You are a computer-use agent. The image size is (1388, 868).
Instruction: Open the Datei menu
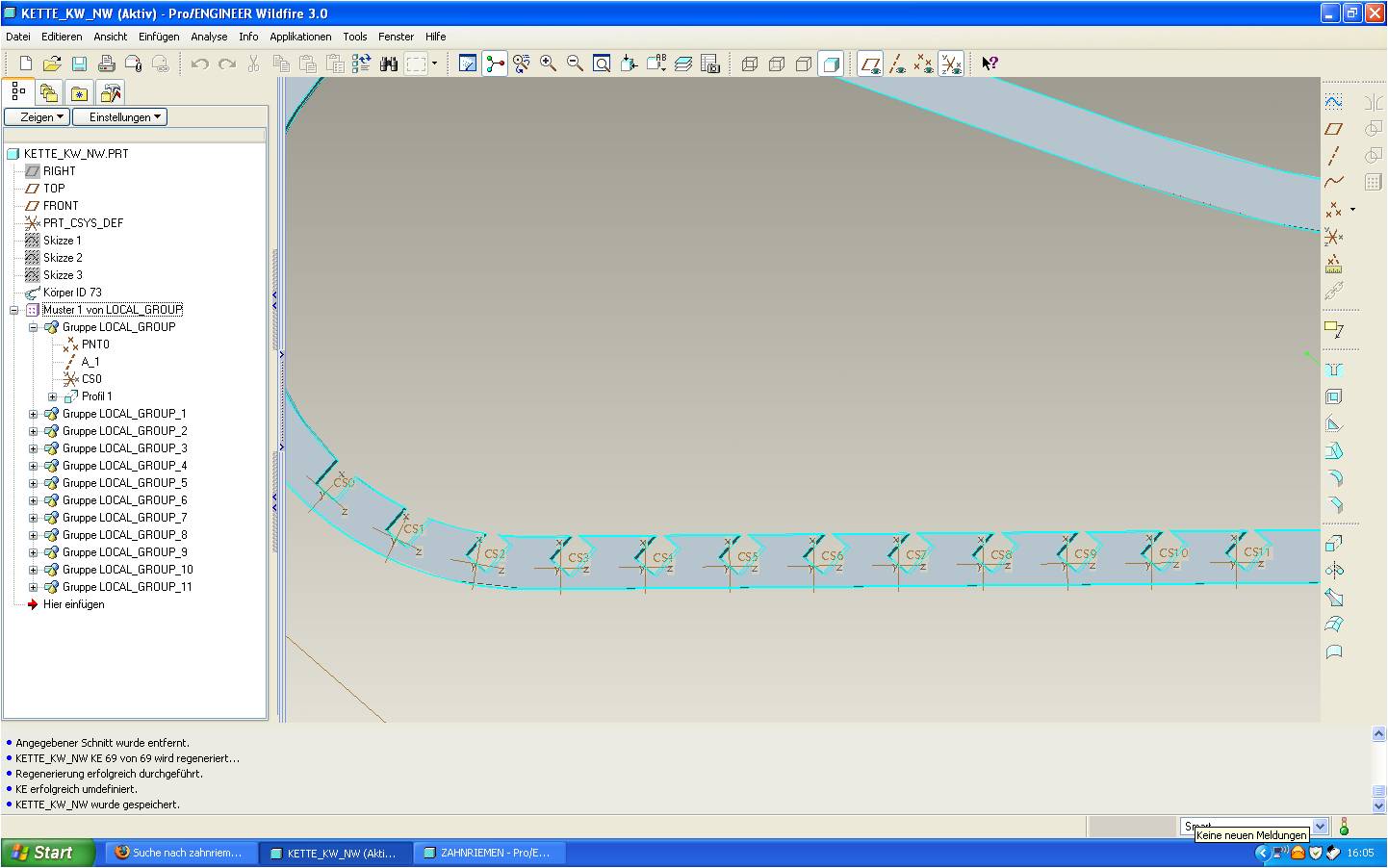pos(18,37)
